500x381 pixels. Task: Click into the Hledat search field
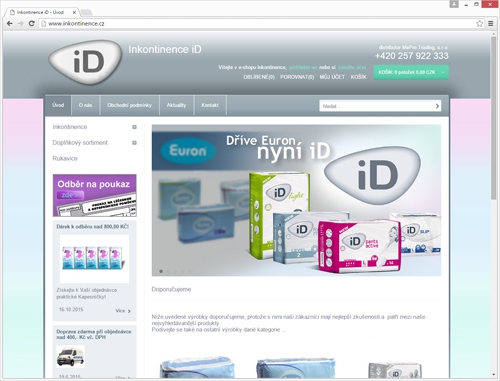click(377, 106)
